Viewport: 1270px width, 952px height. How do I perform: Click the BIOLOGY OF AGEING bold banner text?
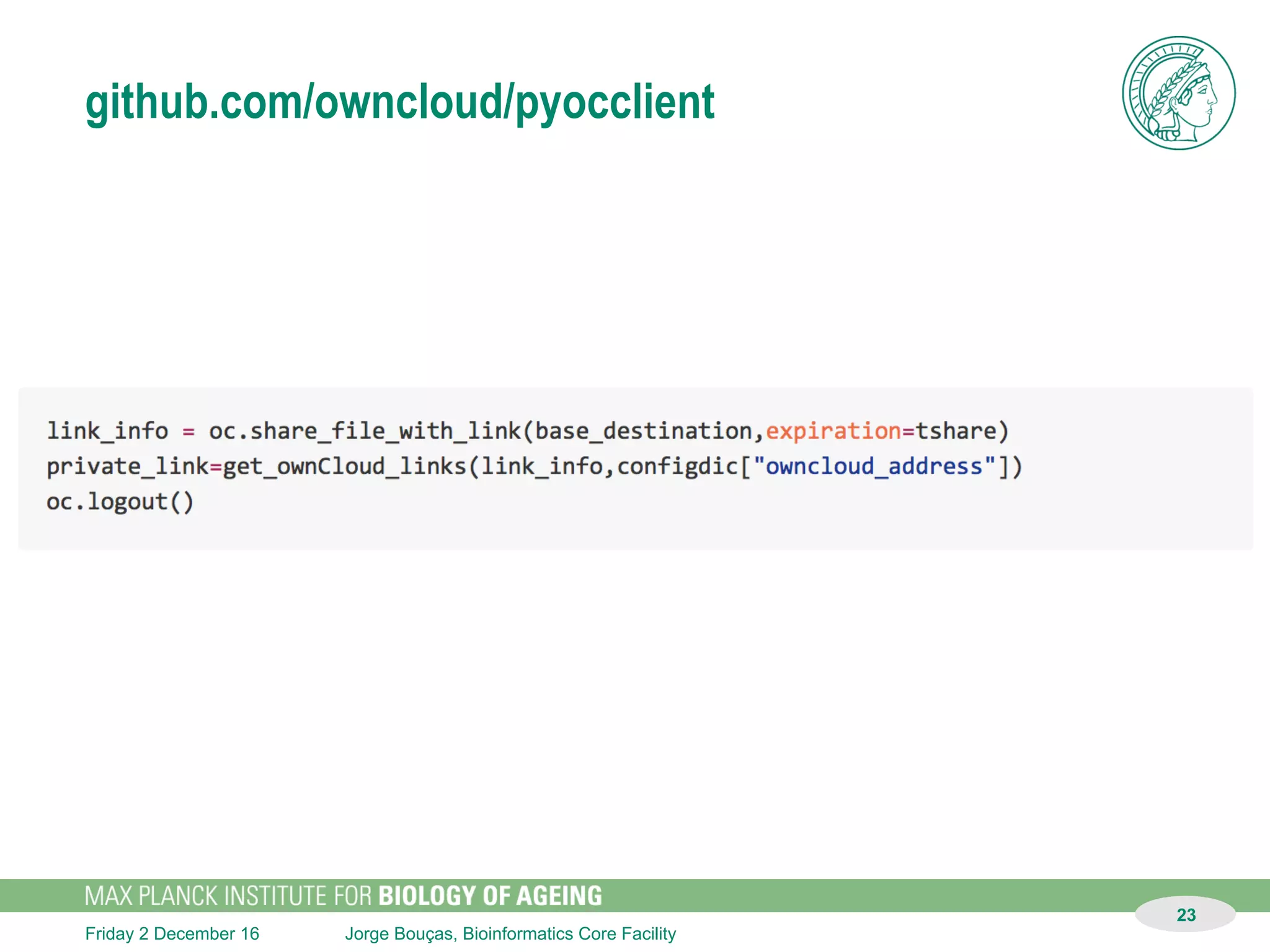click(x=490, y=896)
